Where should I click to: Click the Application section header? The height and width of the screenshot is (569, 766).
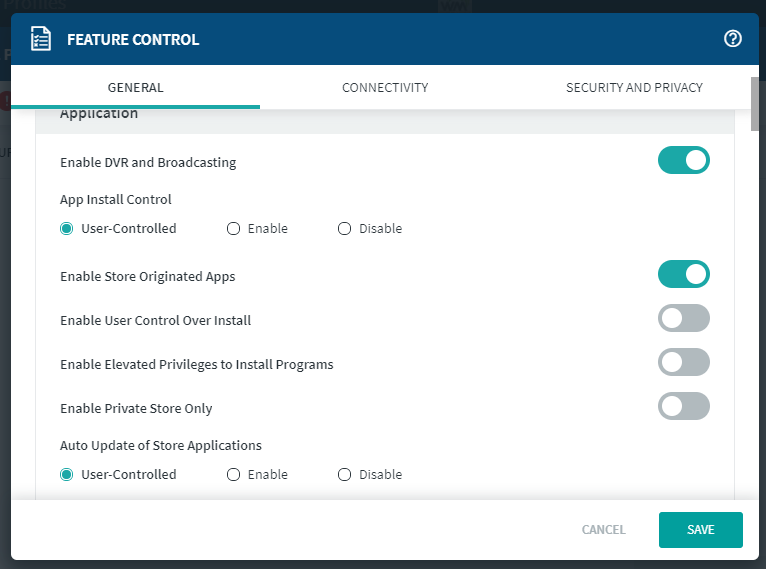point(99,115)
